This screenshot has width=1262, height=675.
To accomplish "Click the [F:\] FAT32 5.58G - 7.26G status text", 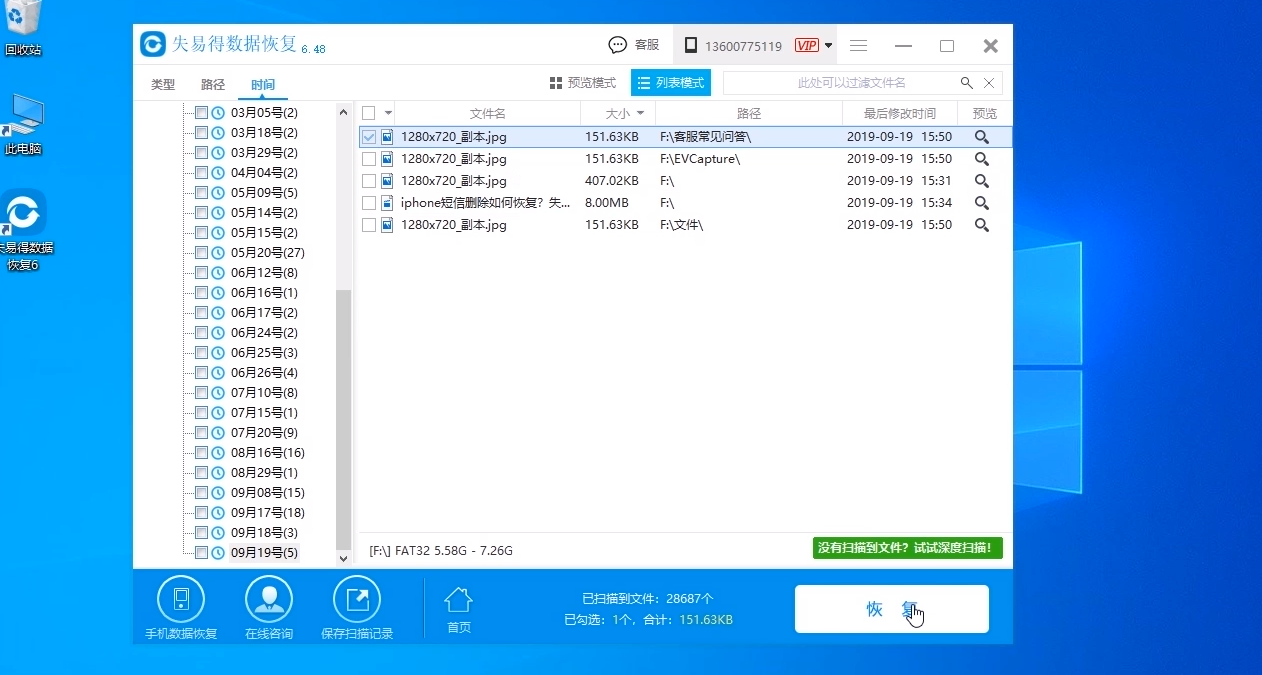I will (441, 550).
